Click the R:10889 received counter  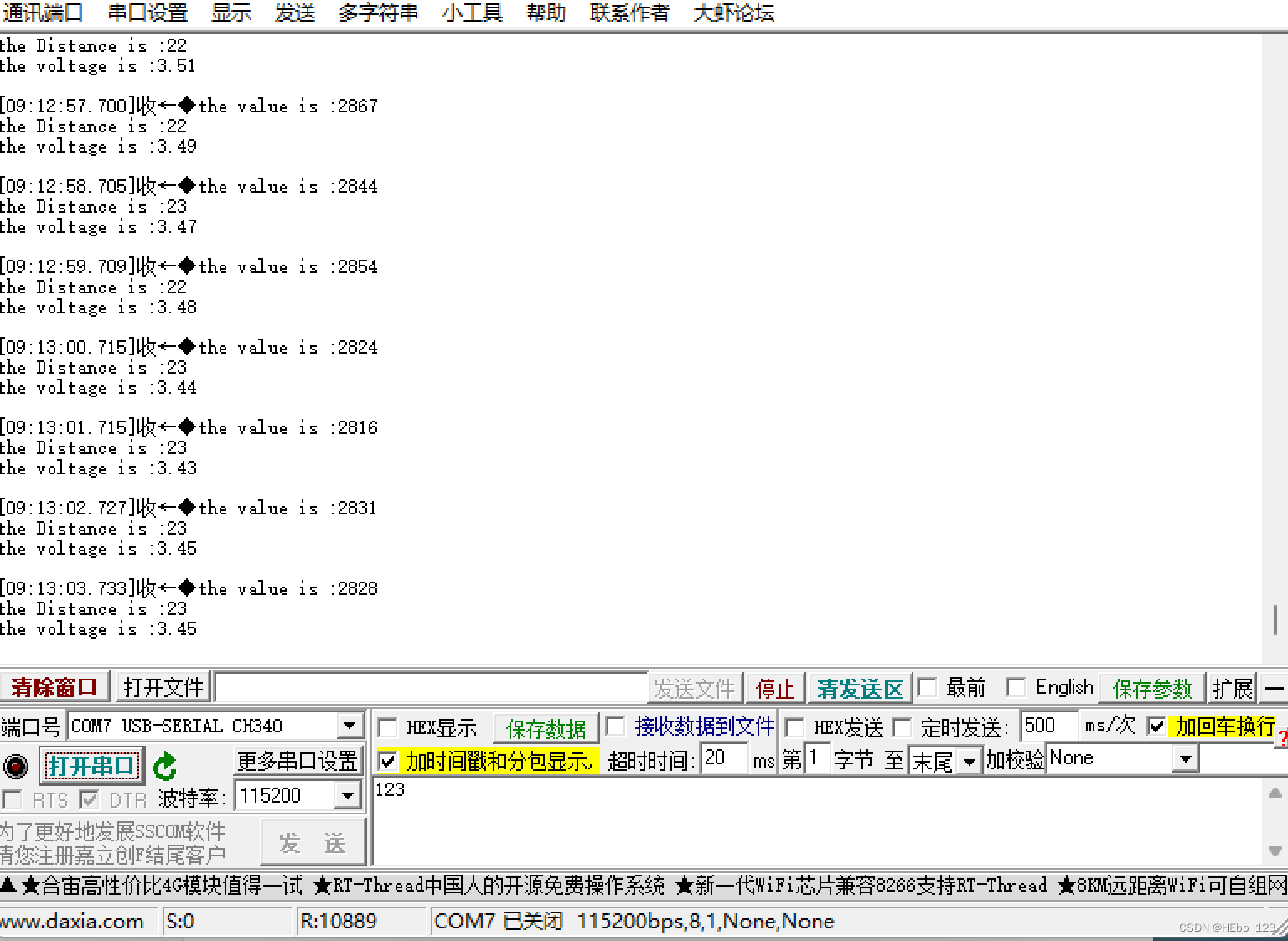point(338,922)
